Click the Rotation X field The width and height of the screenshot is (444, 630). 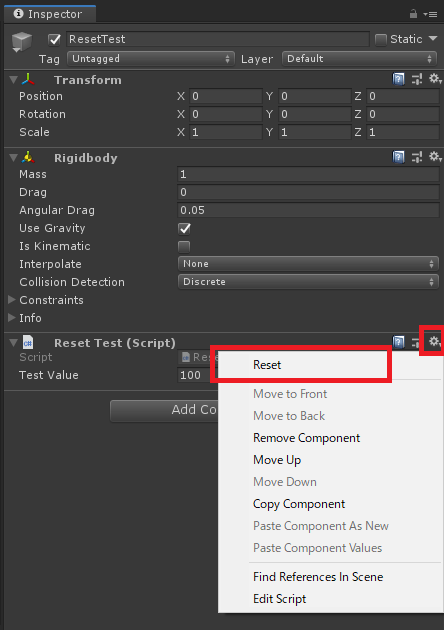[225, 115]
